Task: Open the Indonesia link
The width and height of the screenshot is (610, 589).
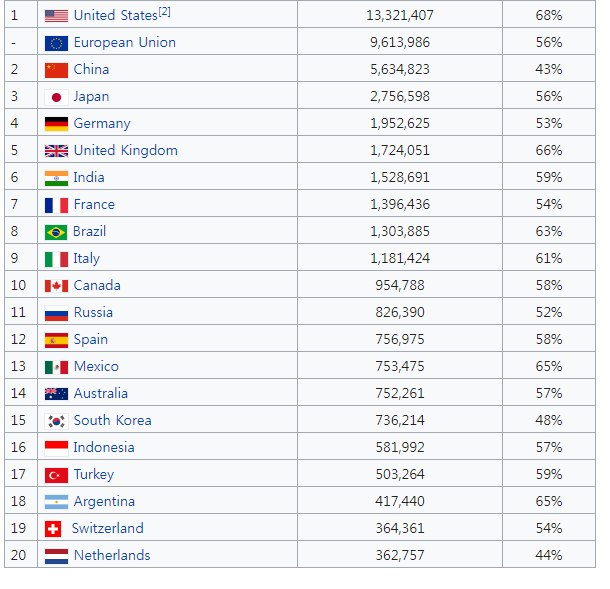Action: point(104,447)
